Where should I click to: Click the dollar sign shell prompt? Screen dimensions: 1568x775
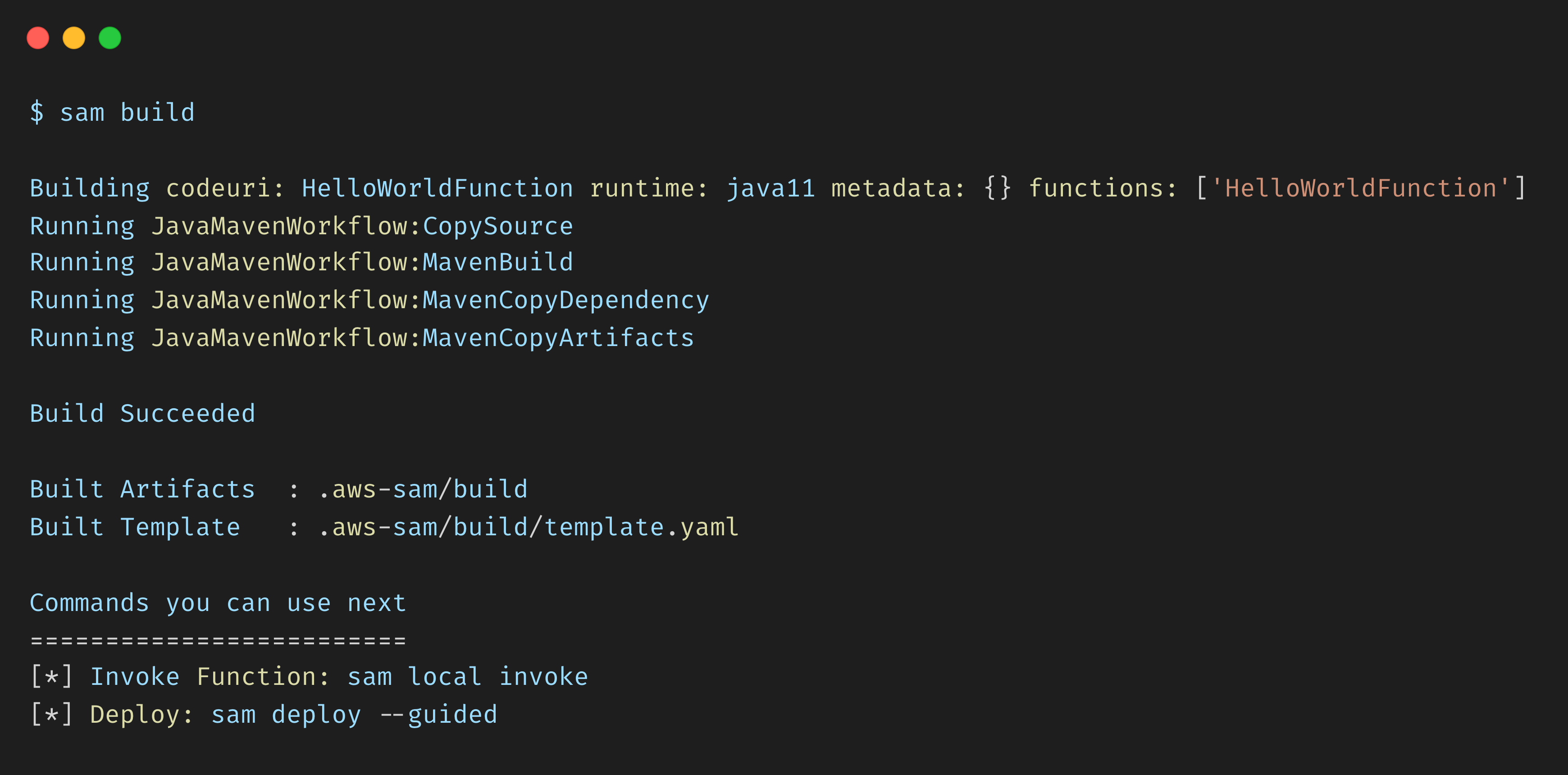tap(36, 113)
